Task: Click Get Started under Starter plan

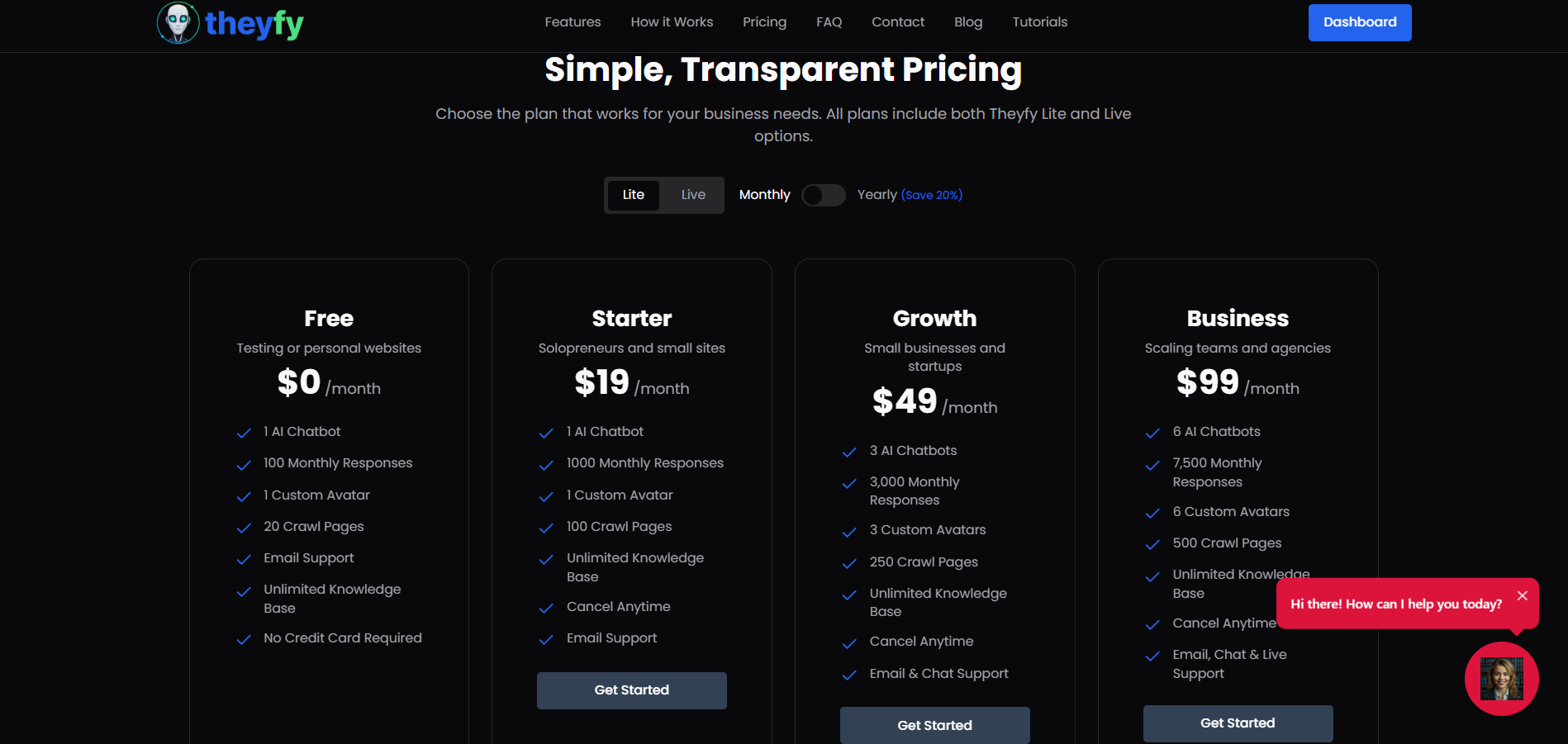Action: click(x=632, y=690)
